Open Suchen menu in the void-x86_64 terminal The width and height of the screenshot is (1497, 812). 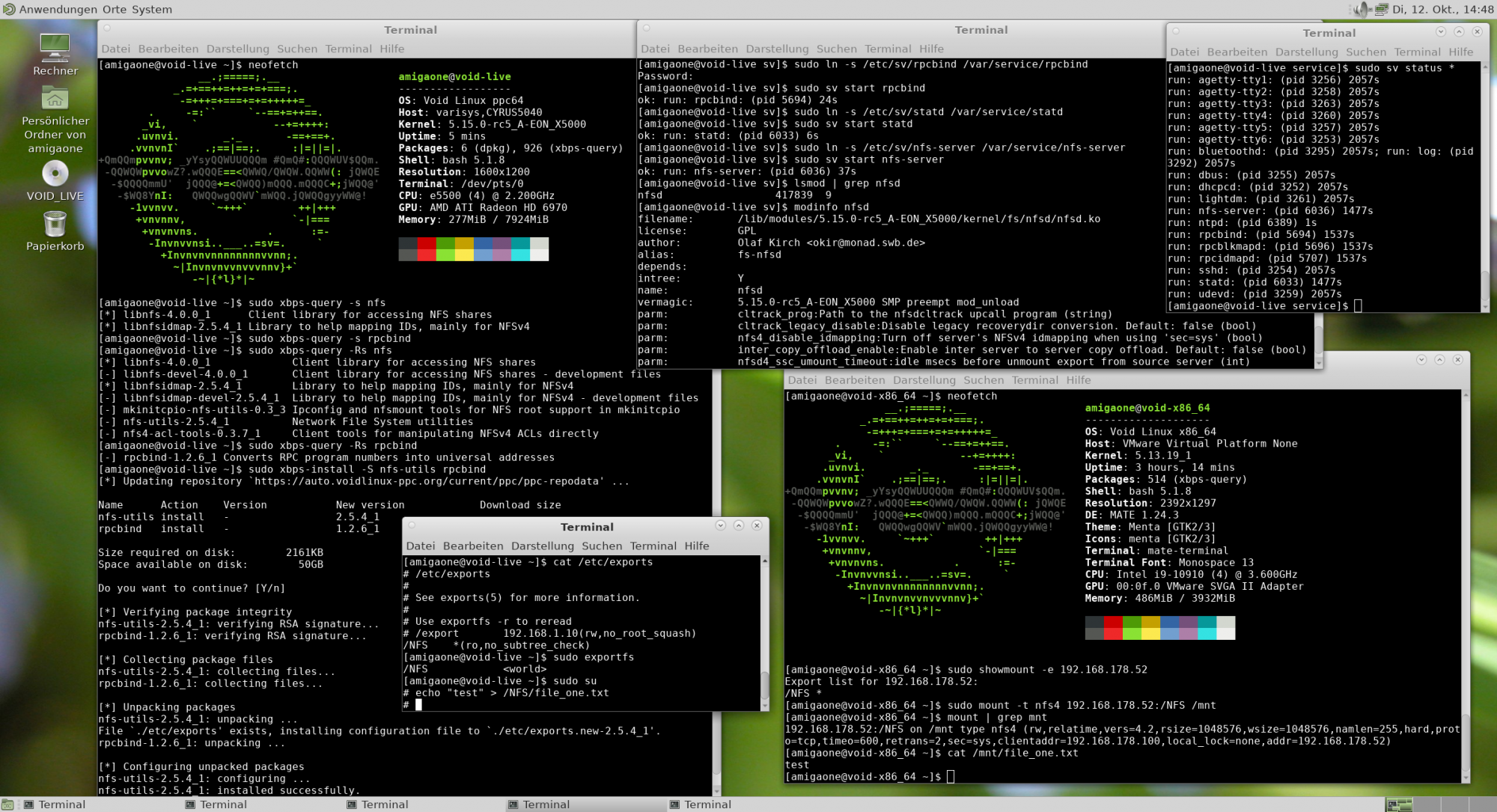coord(983,380)
